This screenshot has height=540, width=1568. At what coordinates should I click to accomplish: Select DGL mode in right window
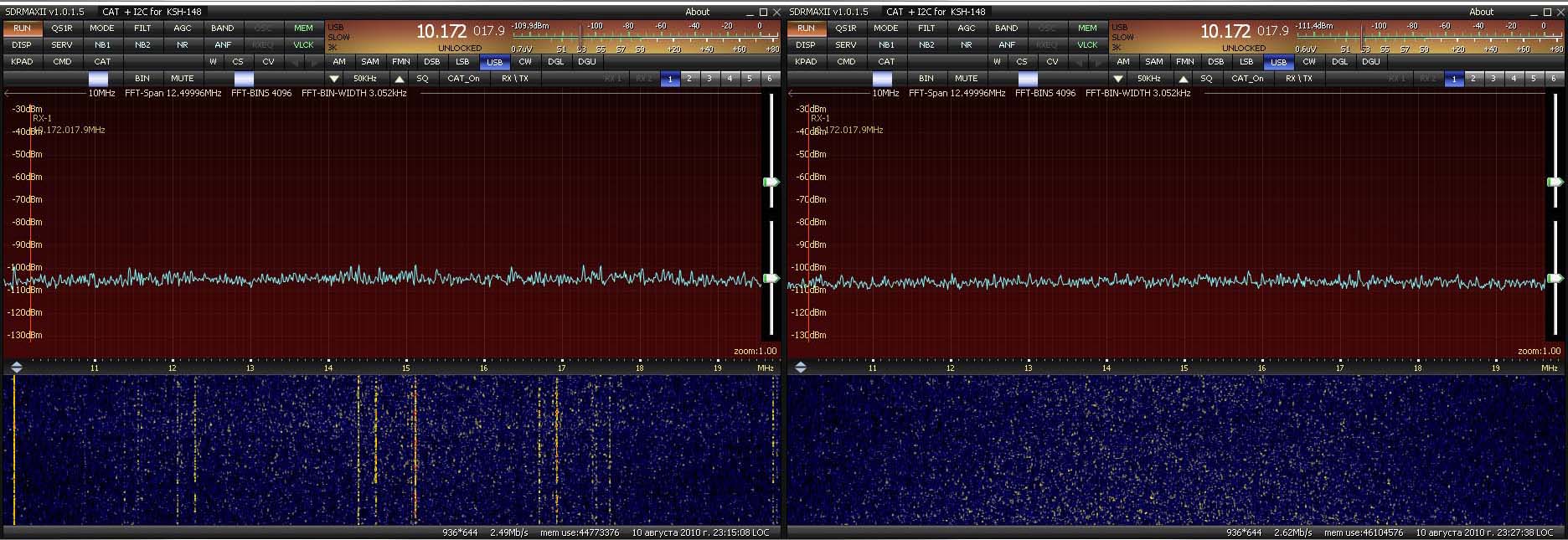(1340, 62)
